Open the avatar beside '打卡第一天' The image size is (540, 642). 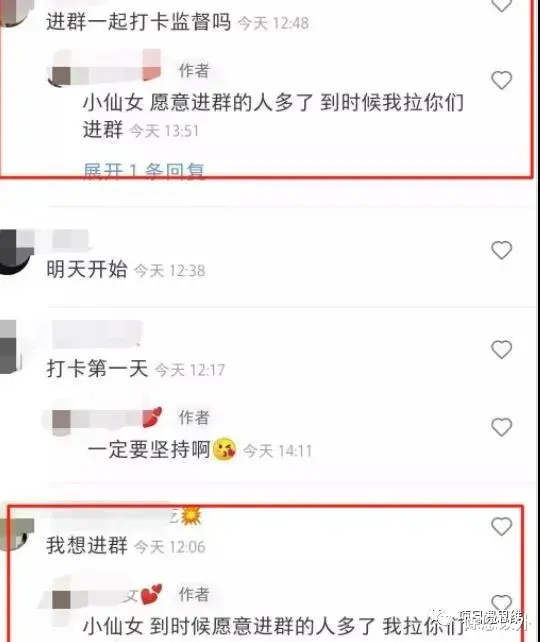[9, 347]
